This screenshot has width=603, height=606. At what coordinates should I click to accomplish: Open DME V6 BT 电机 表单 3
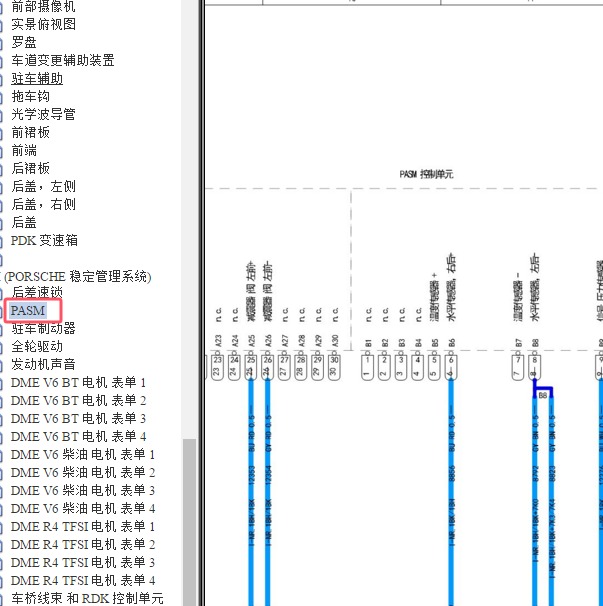click(x=78, y=419)
